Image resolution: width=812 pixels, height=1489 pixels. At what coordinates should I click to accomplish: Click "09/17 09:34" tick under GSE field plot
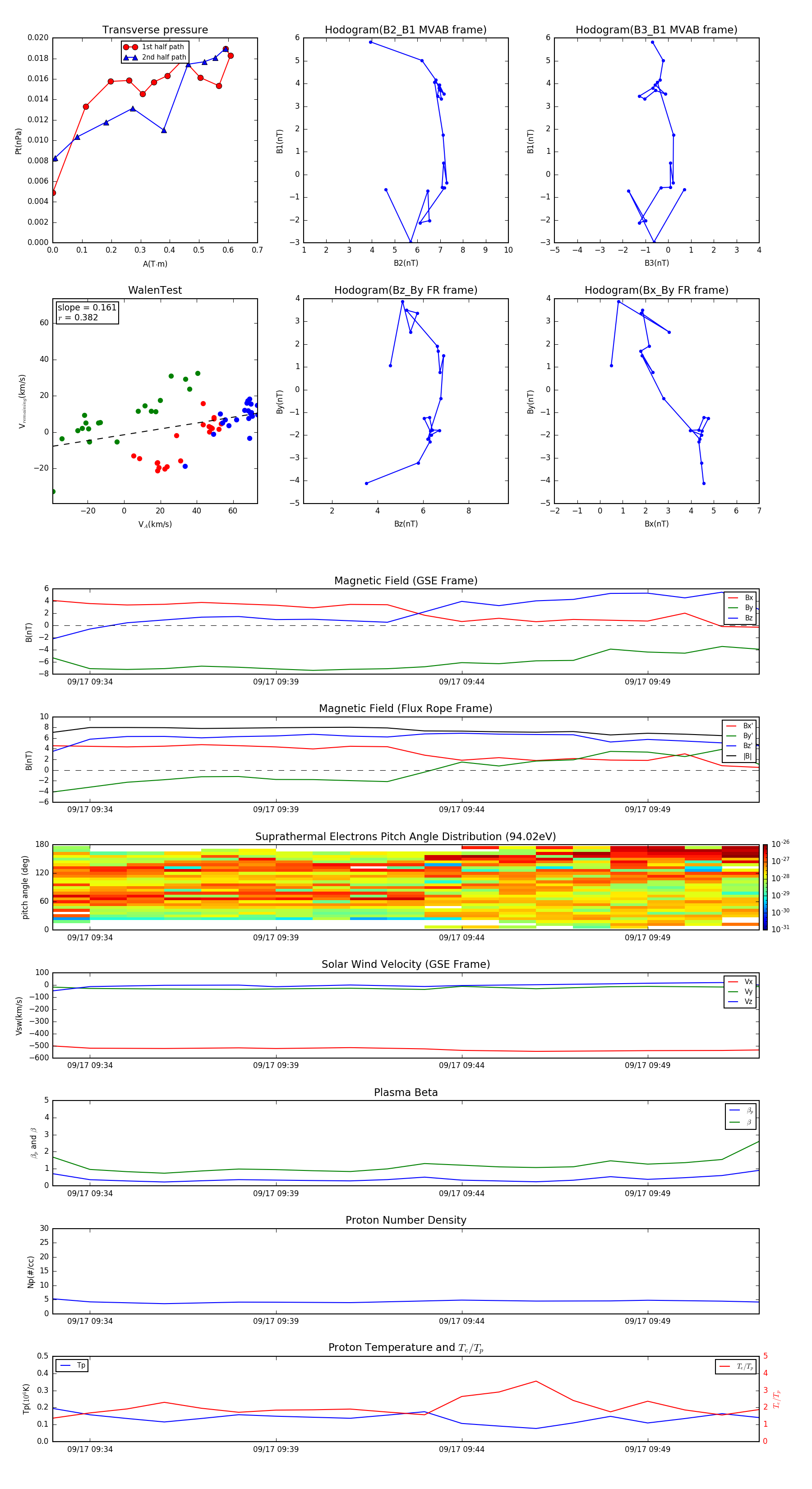pyautogui.click(x=90, y=682)
